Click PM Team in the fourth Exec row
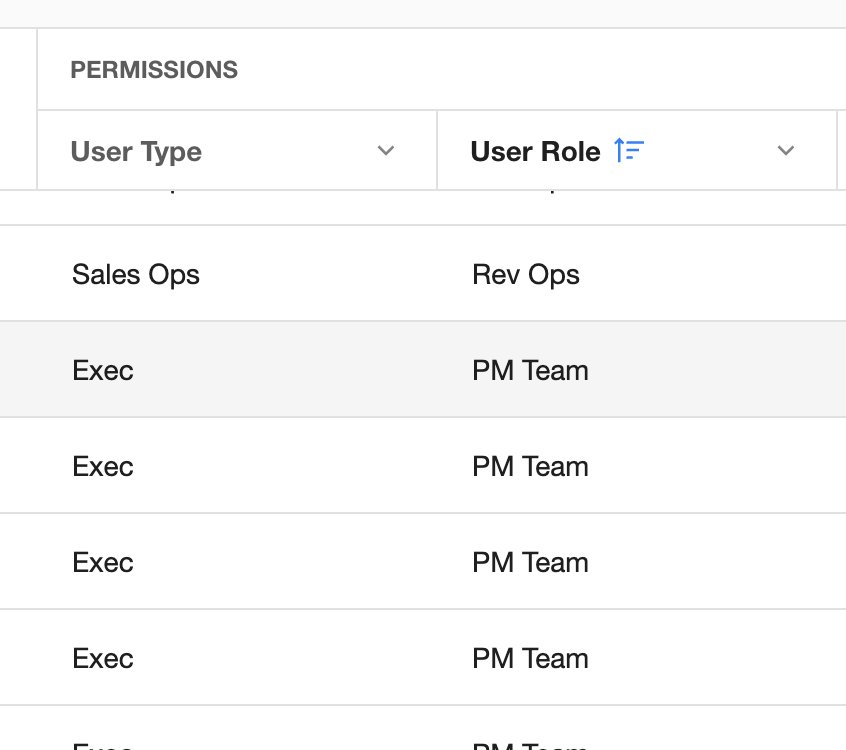The height and width of the screenshot is (750, 846). click(x=530, y=659)
